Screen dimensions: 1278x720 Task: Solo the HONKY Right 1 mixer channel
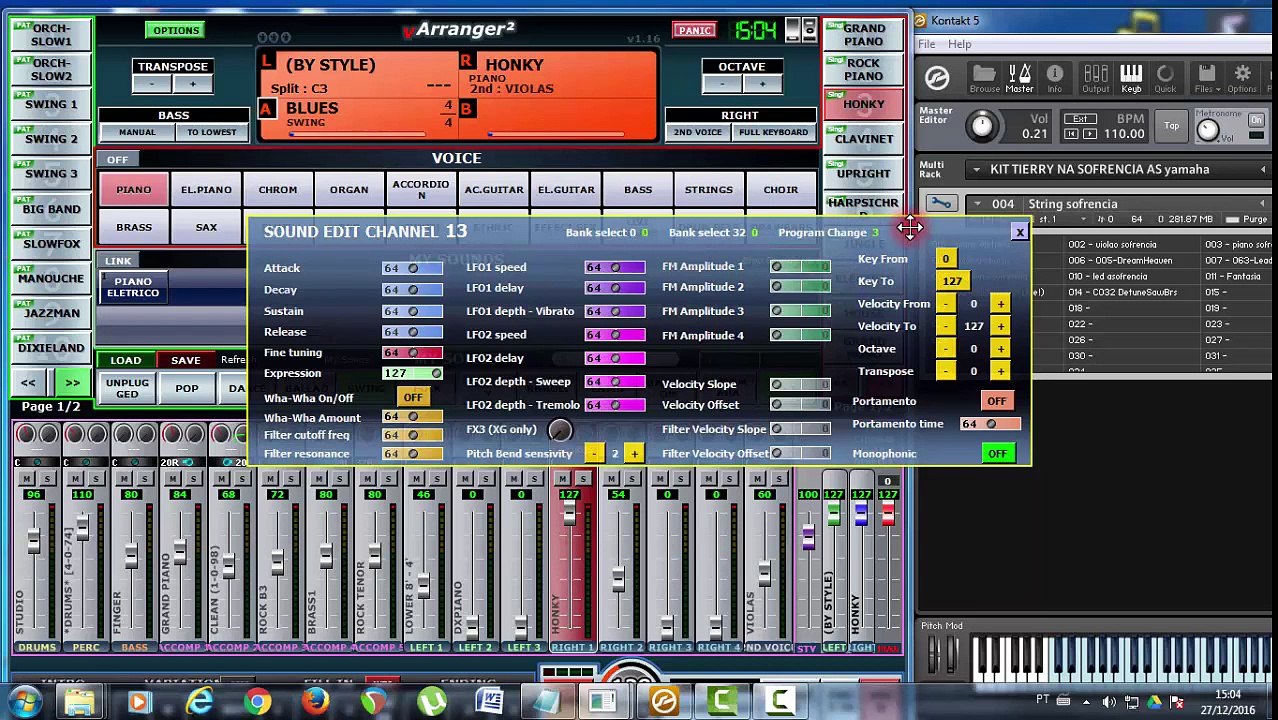click(x=582, y=480)
